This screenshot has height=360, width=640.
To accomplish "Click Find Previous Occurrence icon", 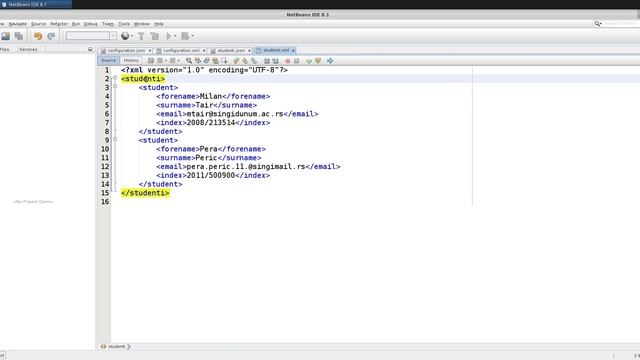I will point(198,61).
